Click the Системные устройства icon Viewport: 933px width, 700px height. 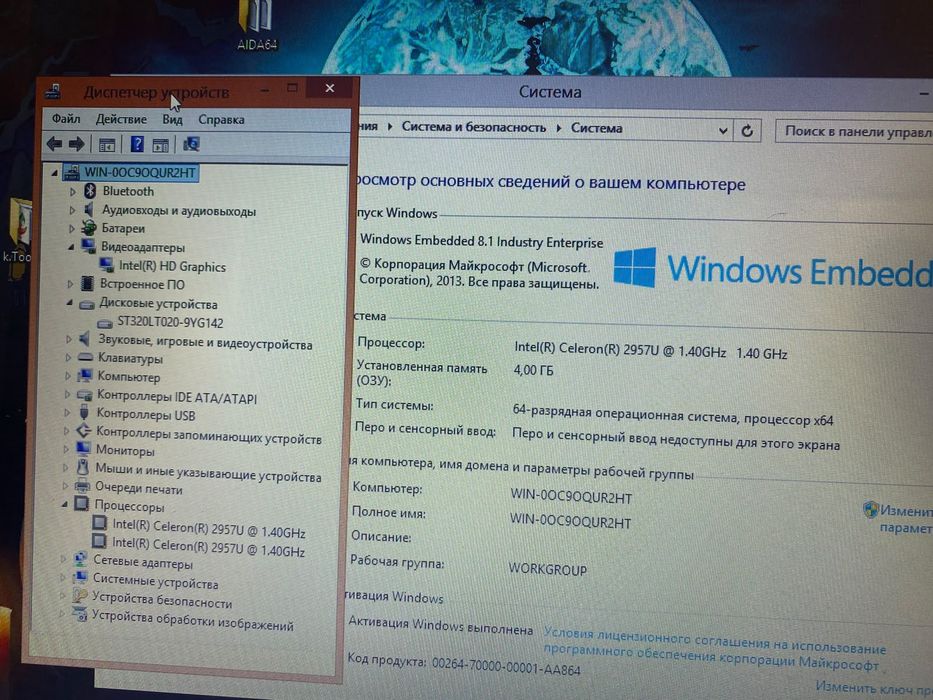coord(80,578)
